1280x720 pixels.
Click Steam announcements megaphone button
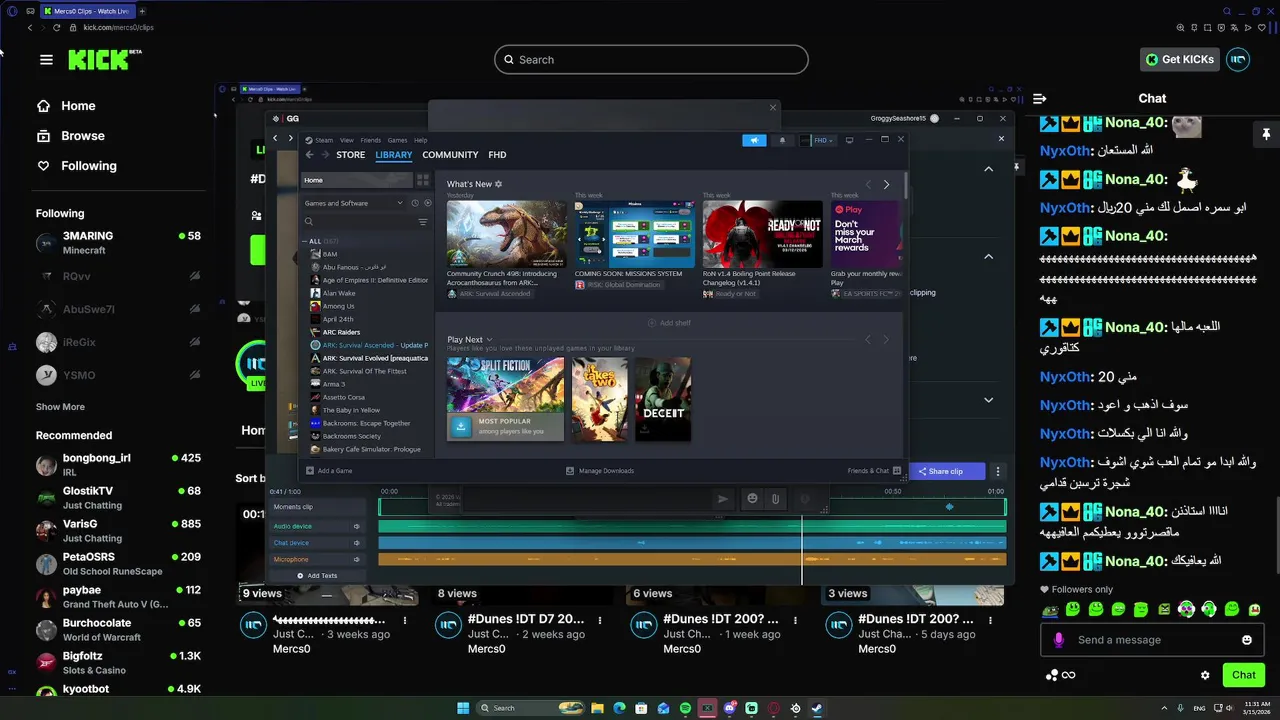(754, 140)
